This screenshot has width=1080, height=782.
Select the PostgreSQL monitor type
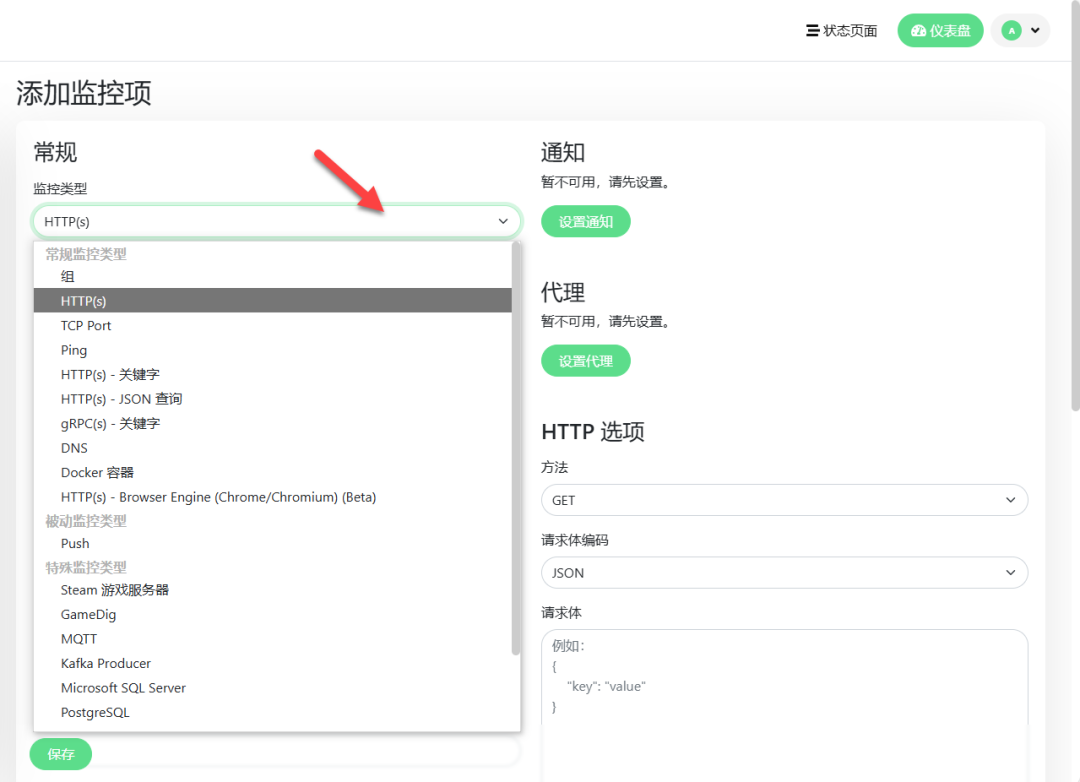coord(95,713)
